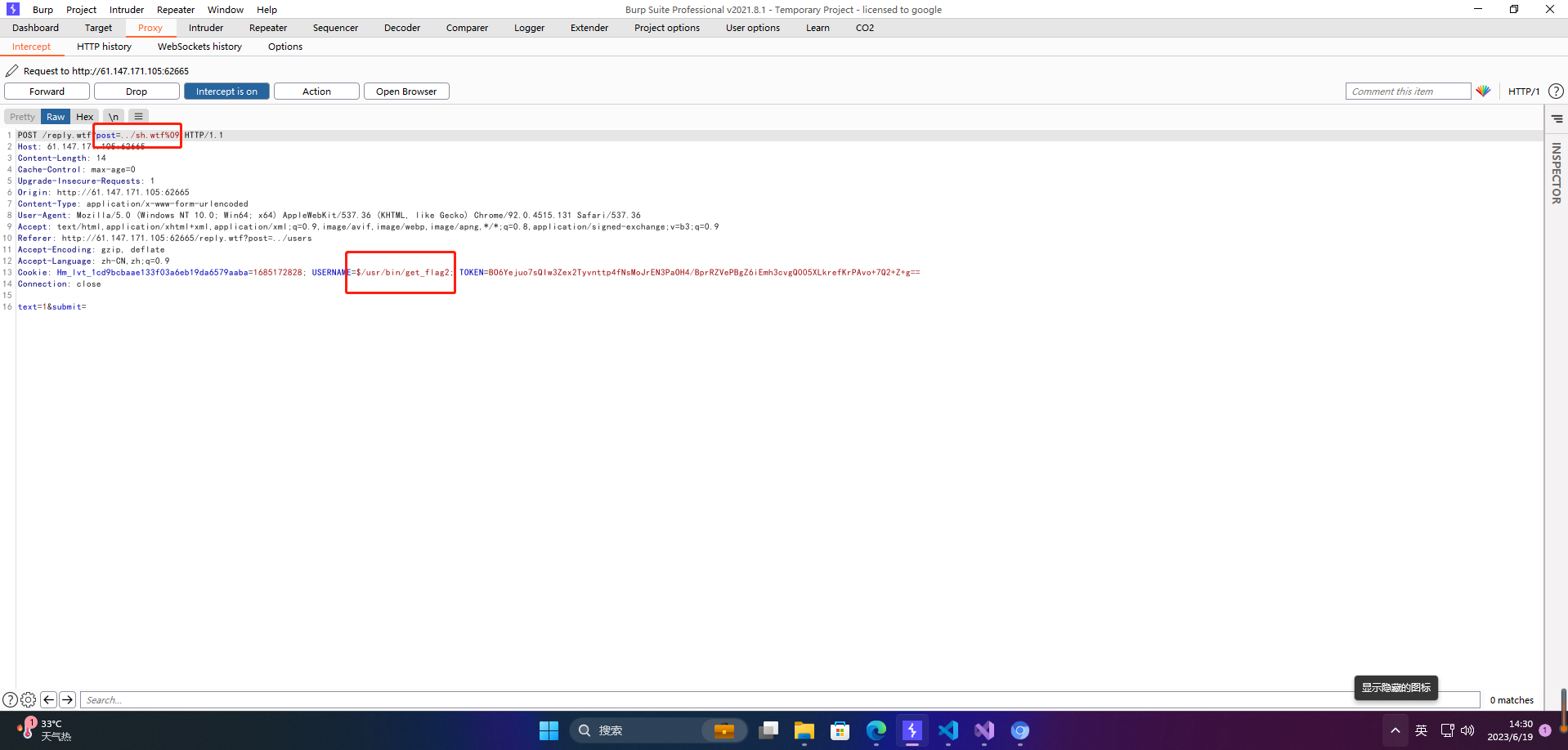Open the Window menu
This screenshot has width=1568, height=750.
point(226,10)
